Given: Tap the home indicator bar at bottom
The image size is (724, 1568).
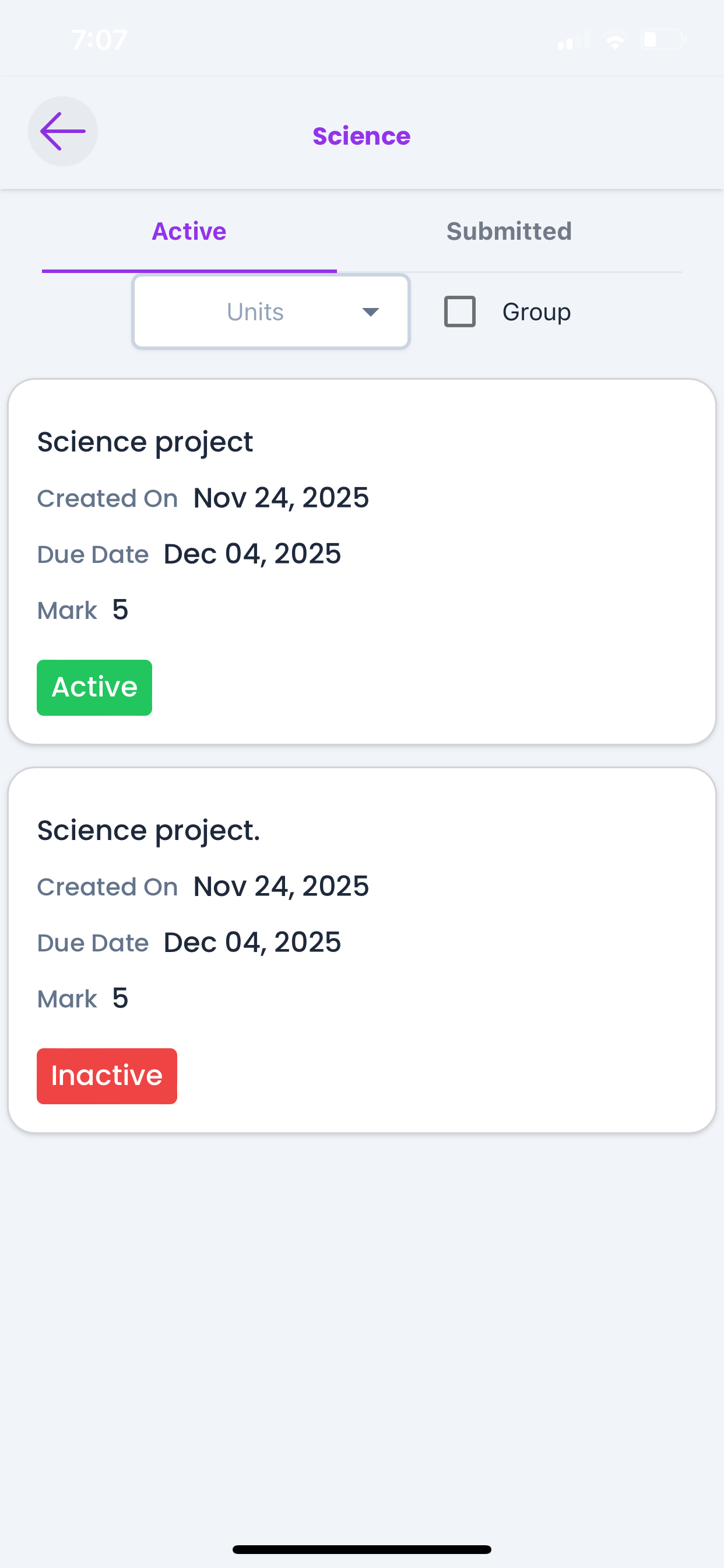Looking at the screenshot, I should pyautogui.click(x=361, y=1549).
